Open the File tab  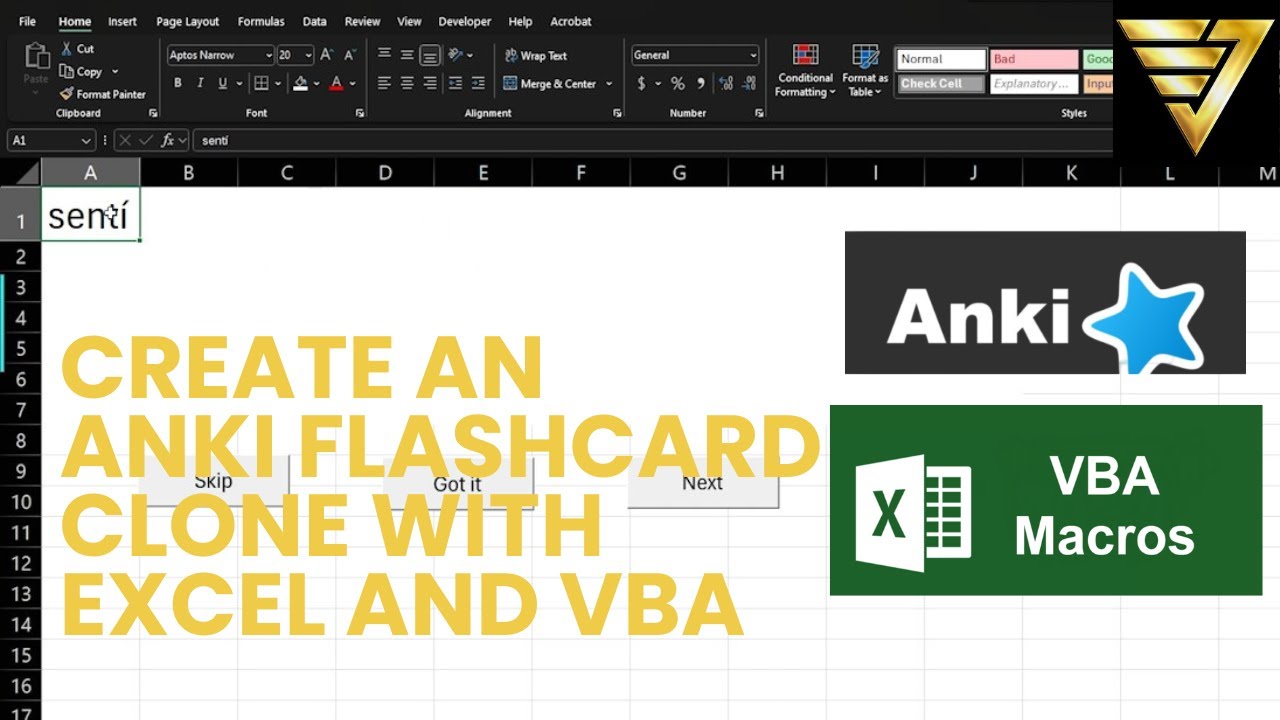(27, 21)
